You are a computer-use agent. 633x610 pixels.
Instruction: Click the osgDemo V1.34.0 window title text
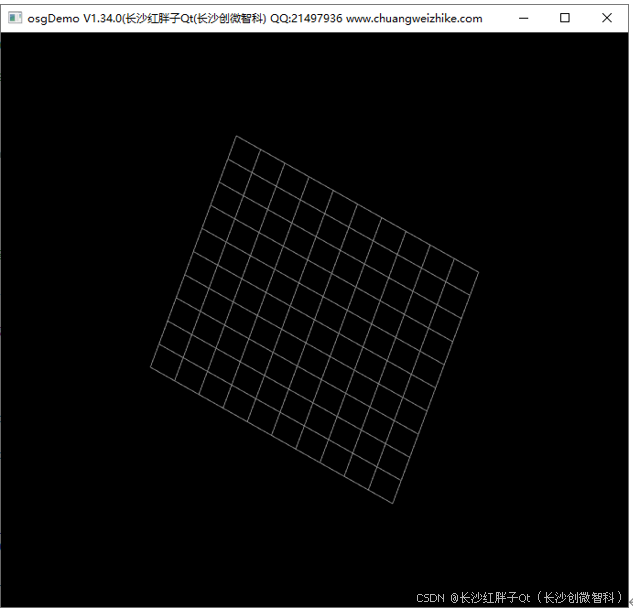click(255, 18)
